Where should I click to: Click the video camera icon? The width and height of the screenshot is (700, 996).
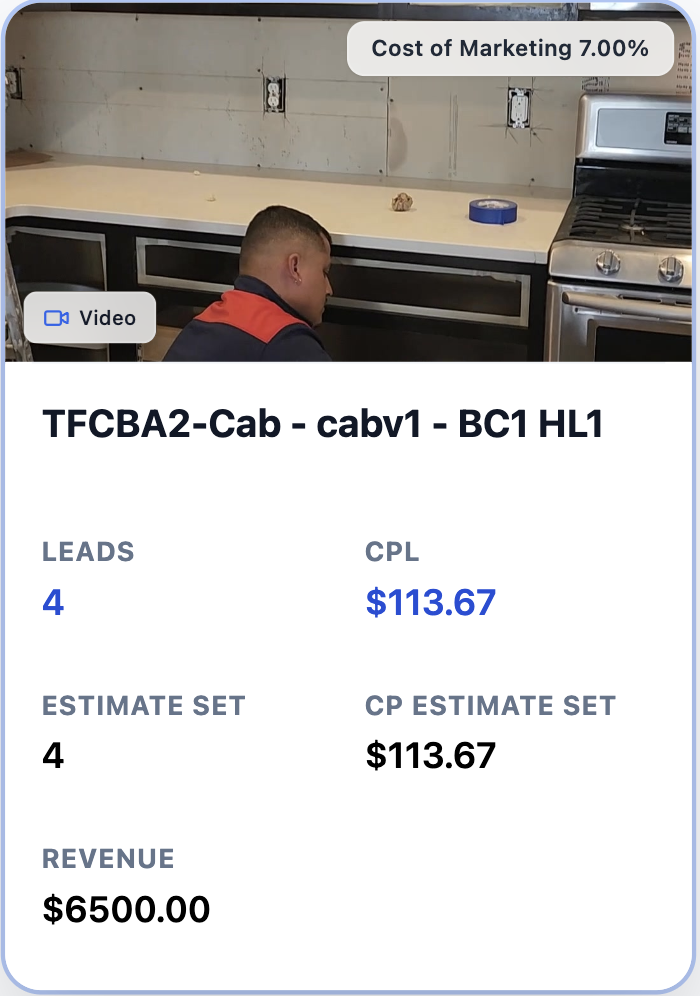click(x=57, y=318)
